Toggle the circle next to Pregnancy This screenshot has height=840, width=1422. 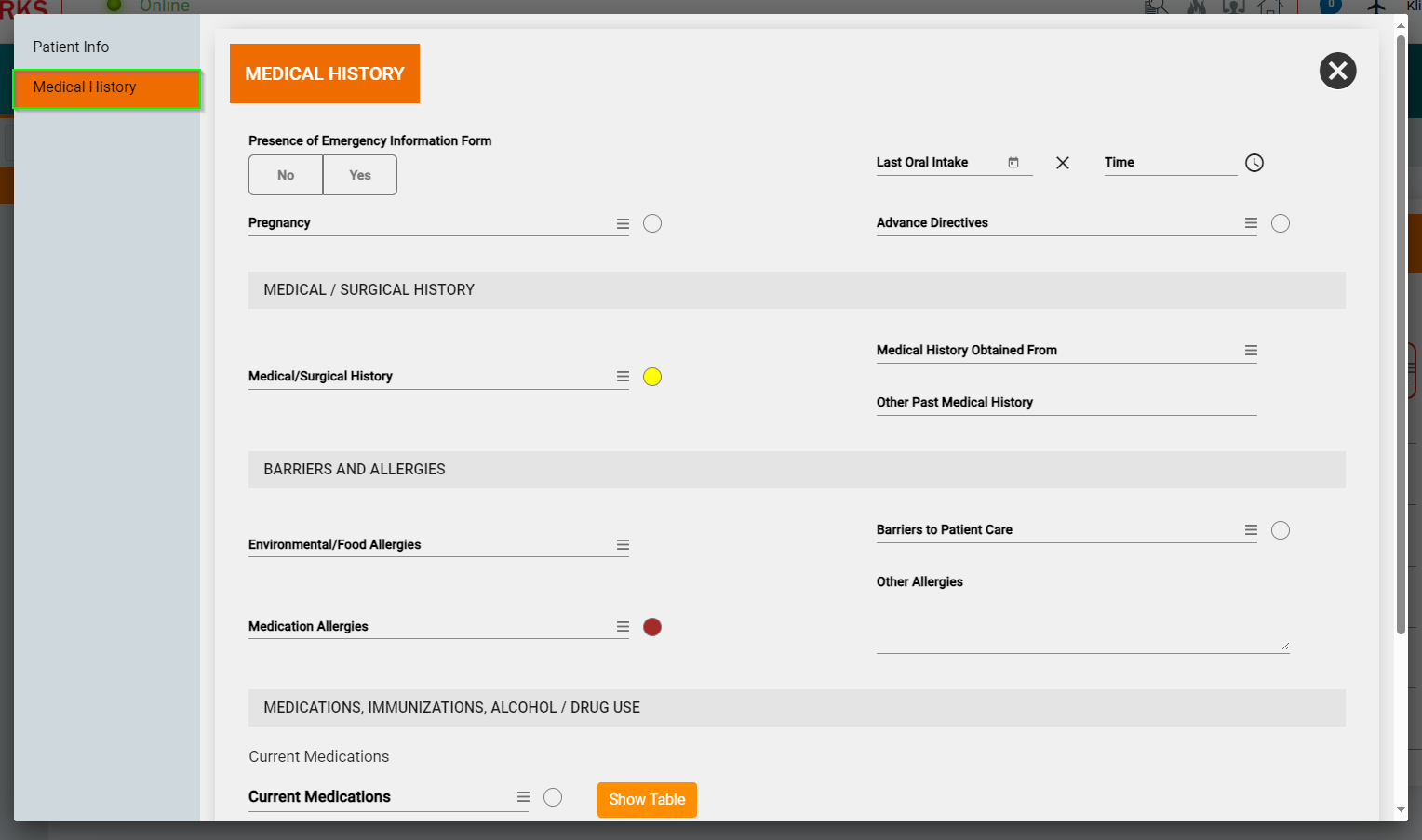click(652, 223)
